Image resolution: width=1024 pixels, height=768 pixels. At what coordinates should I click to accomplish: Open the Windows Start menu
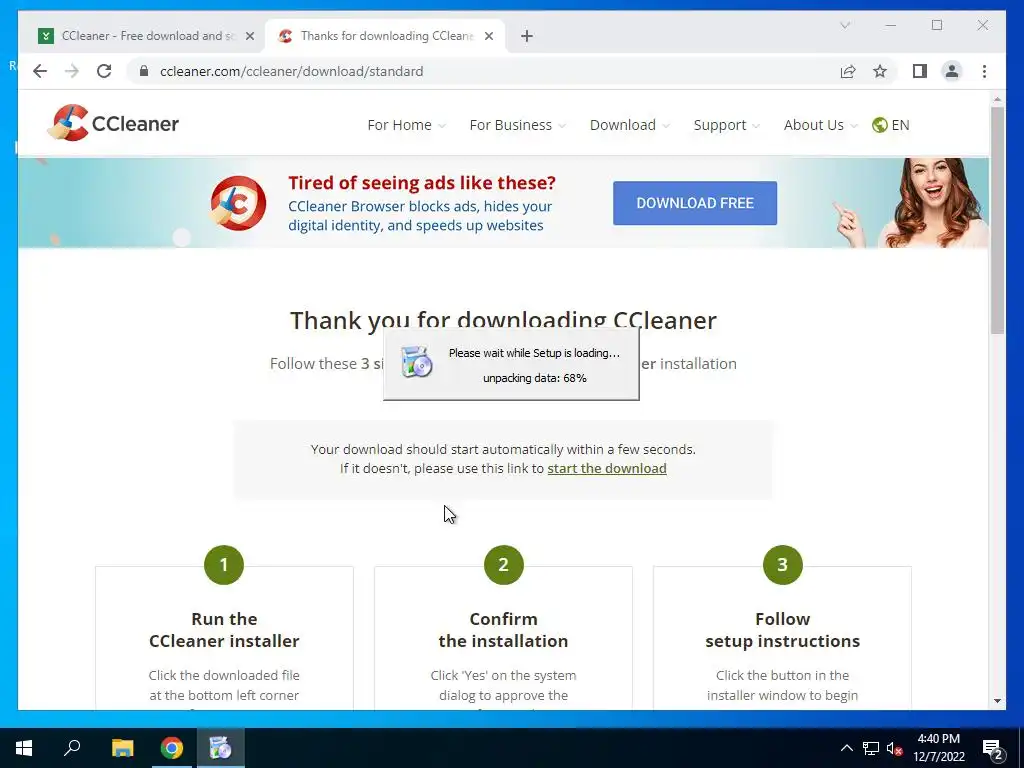pyautogui.click(x=24, y=748)
